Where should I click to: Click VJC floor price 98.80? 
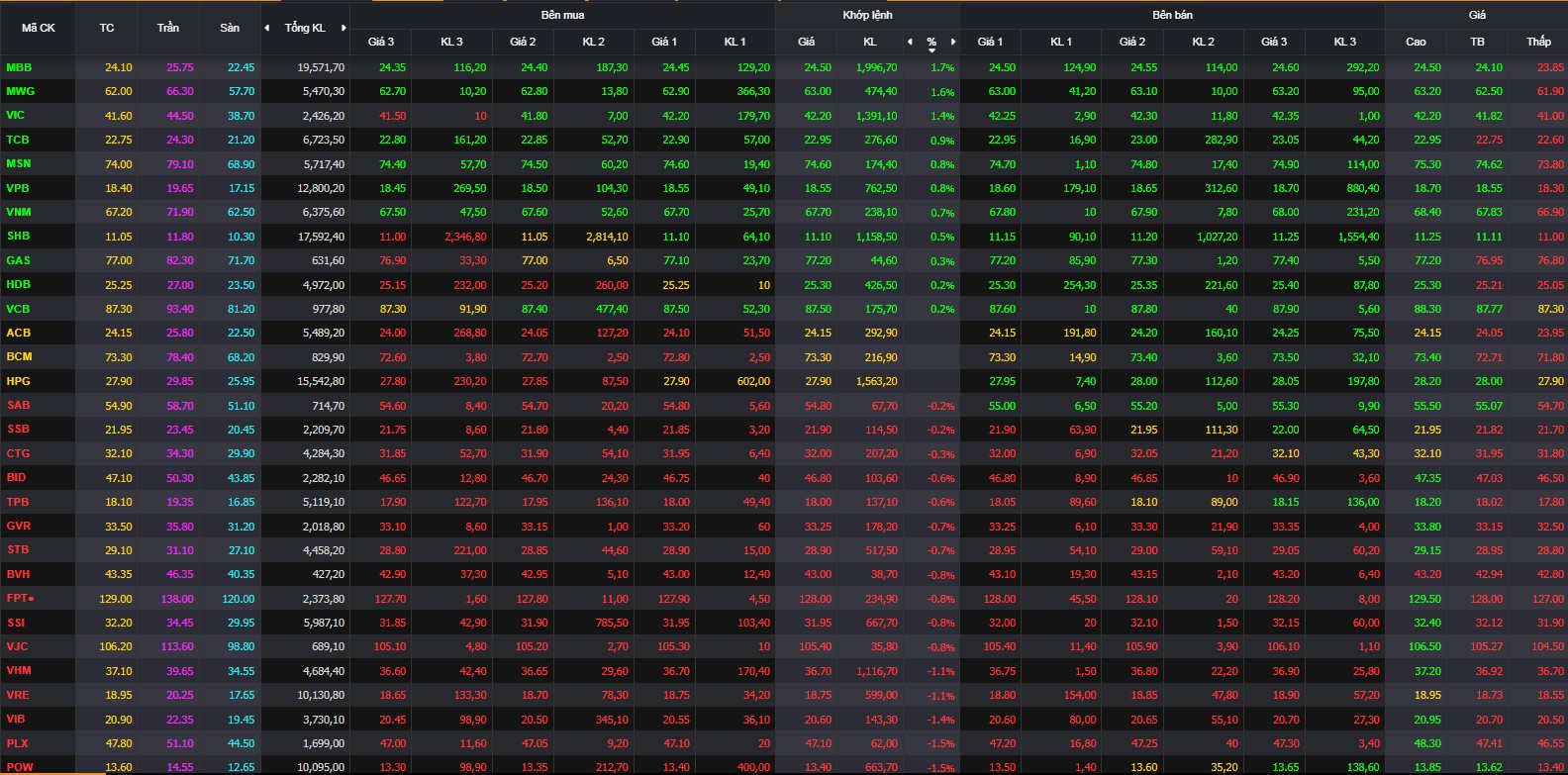241,646
